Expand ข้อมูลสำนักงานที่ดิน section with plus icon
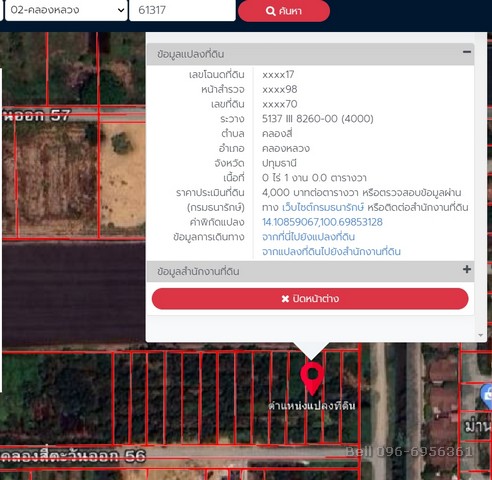This screenshot has width=492, height=480. 467,269
